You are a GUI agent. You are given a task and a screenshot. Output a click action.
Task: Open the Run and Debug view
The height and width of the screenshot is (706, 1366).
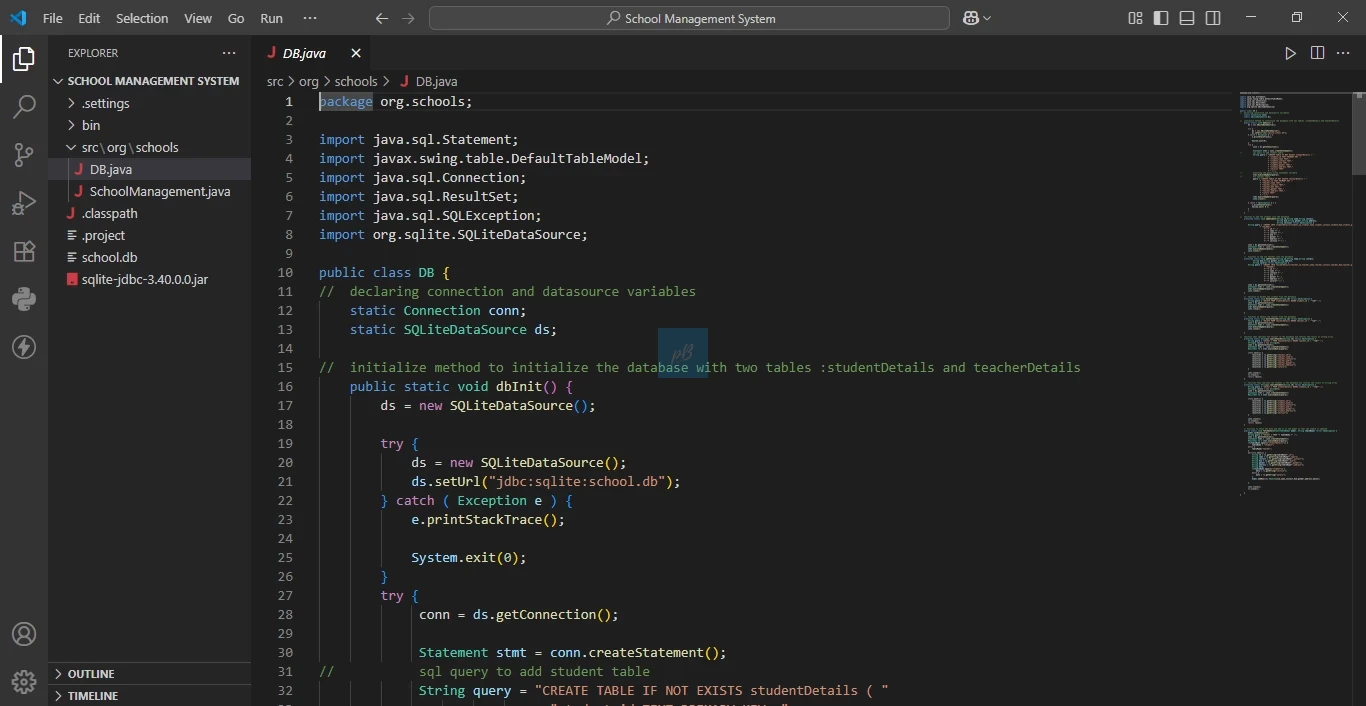[x=24, y=203]
